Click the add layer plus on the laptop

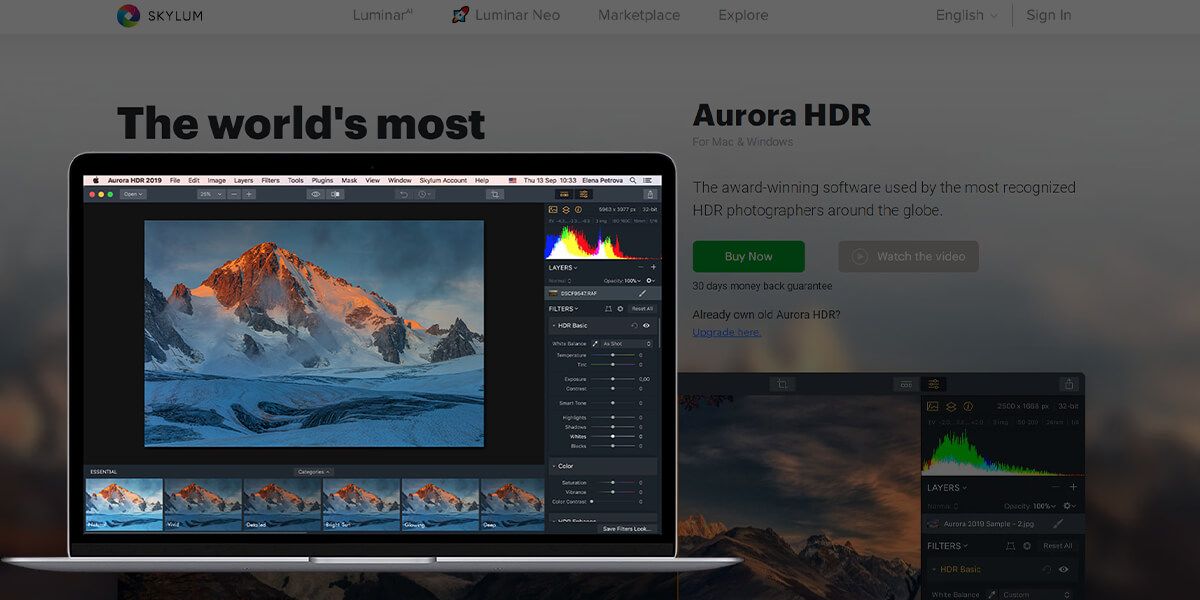click(x=653, y=268)
